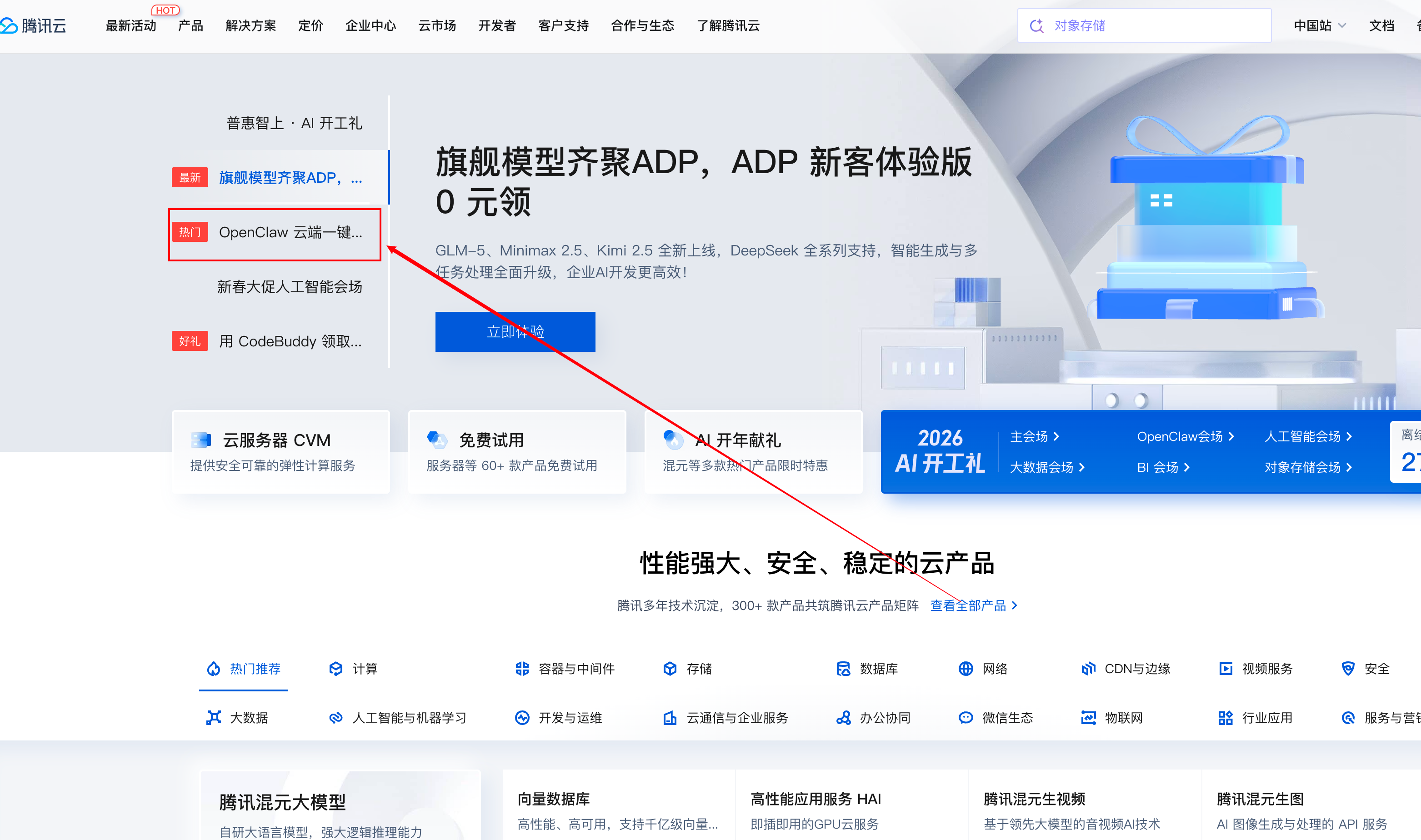
Task: Click the AI 开年献礼 card icon
Action: click(x=673, y=440)
